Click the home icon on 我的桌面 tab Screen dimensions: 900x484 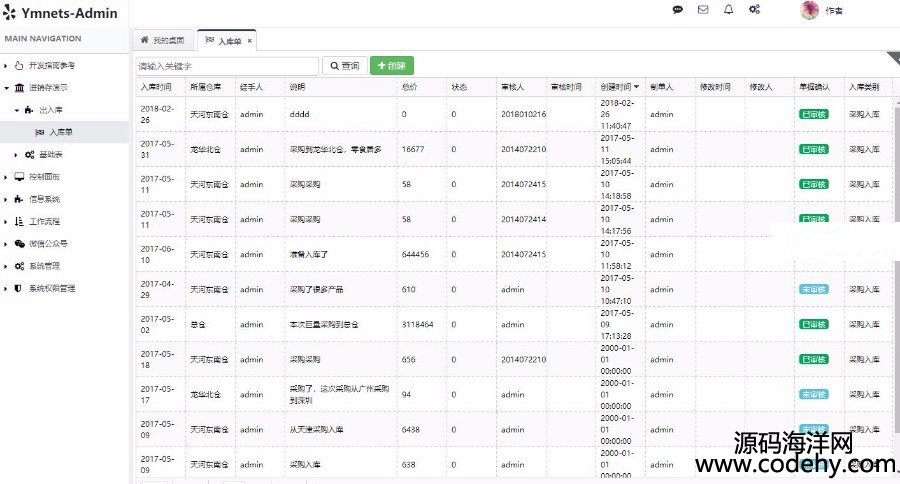[144, 40]
